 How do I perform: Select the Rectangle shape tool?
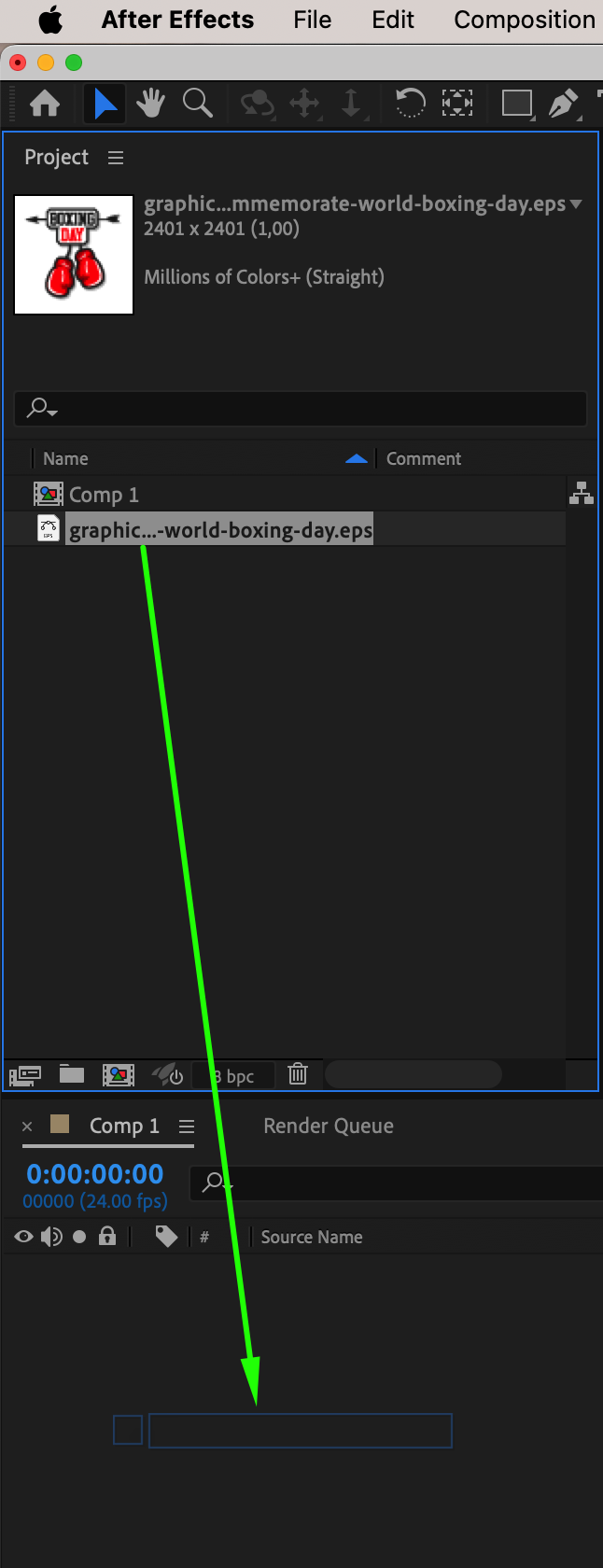[516, 103]
